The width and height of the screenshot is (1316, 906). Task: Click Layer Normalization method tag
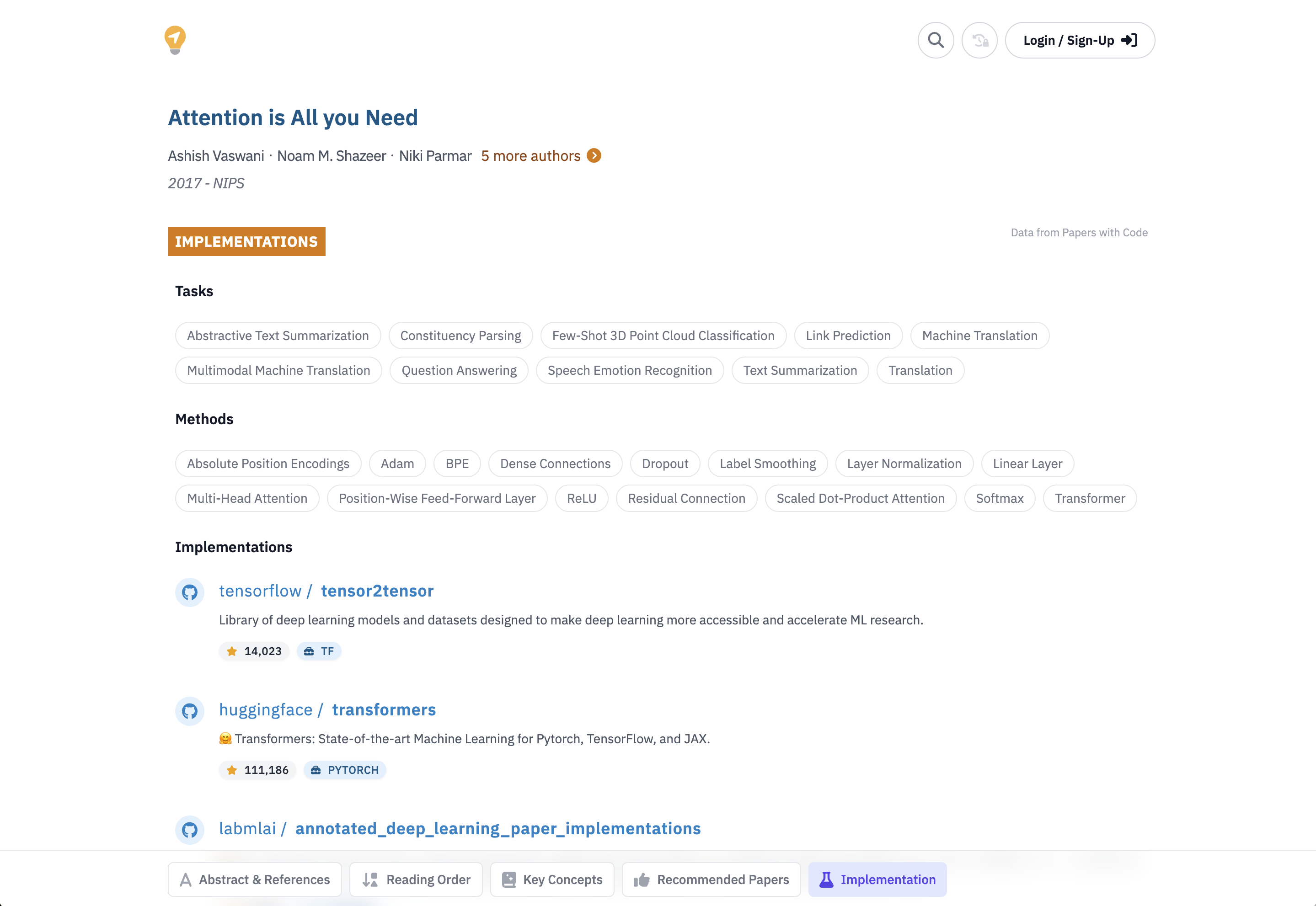click(904, 464)
